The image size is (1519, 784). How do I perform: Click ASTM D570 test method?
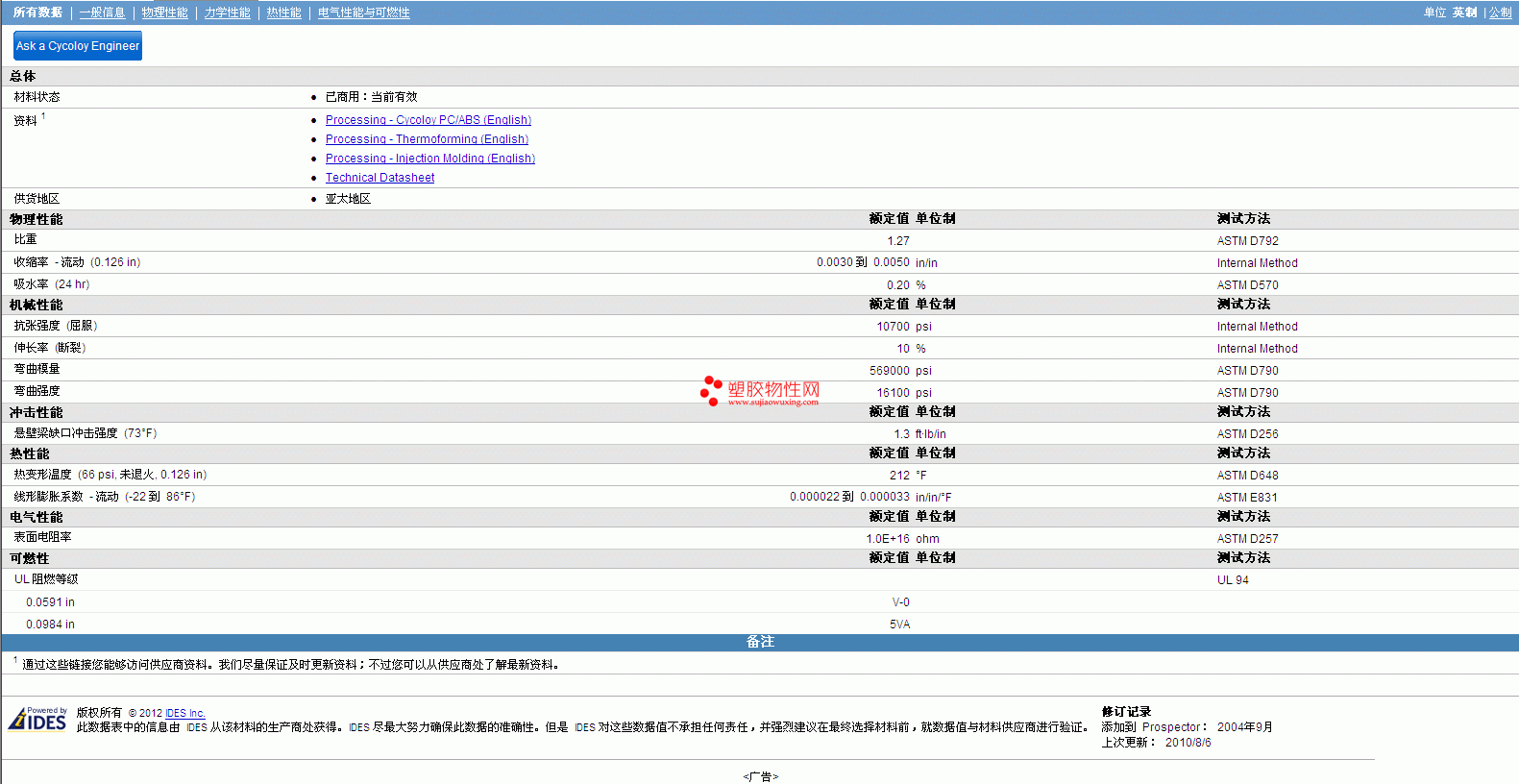1247,285
